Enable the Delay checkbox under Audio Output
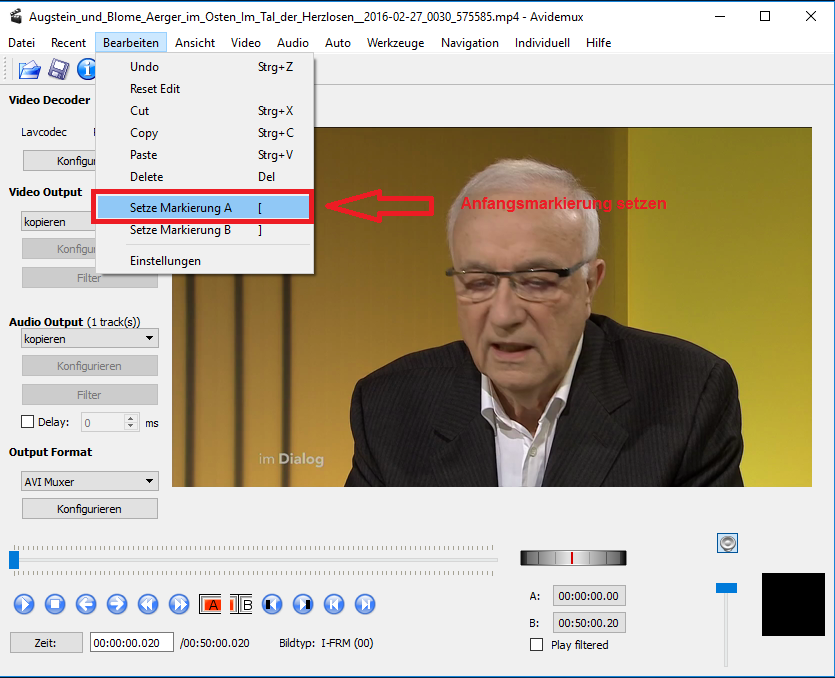835x678 pixels. 28,422
